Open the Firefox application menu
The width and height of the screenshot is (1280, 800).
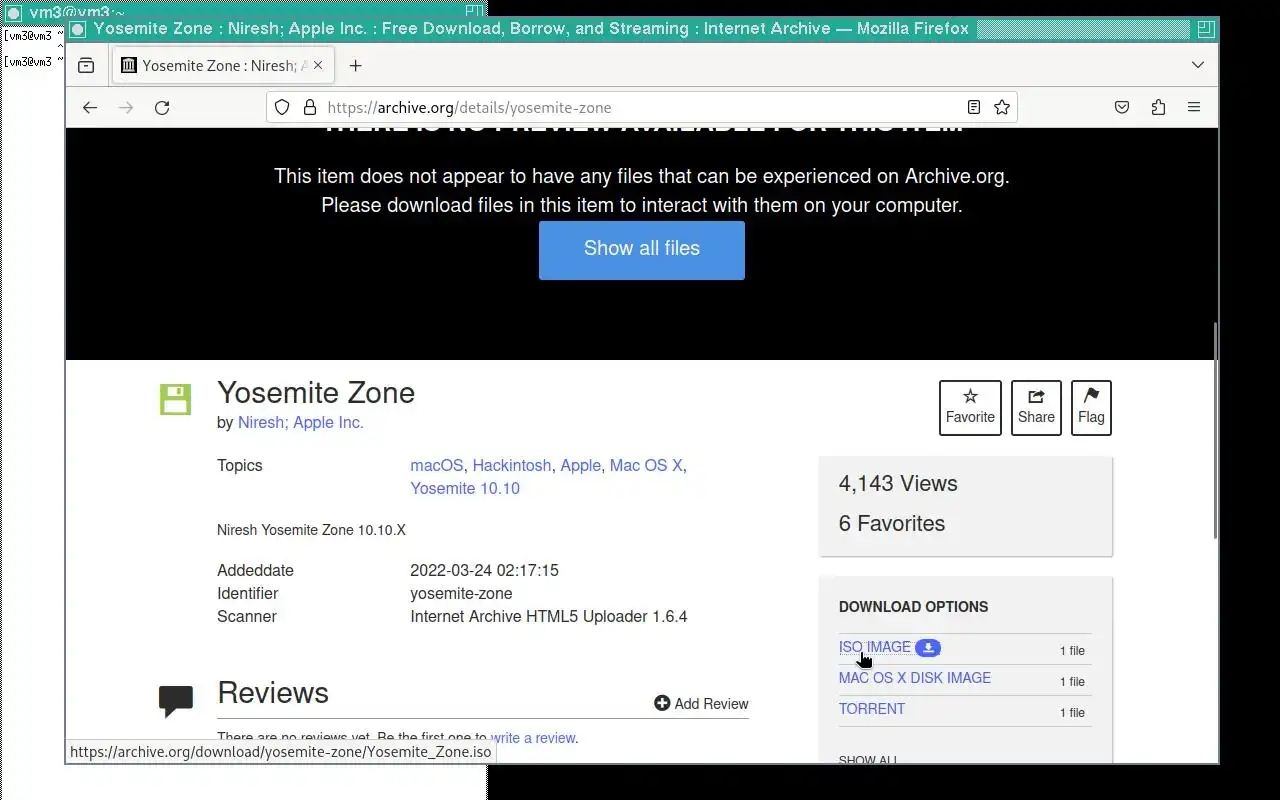point(1194,107)
